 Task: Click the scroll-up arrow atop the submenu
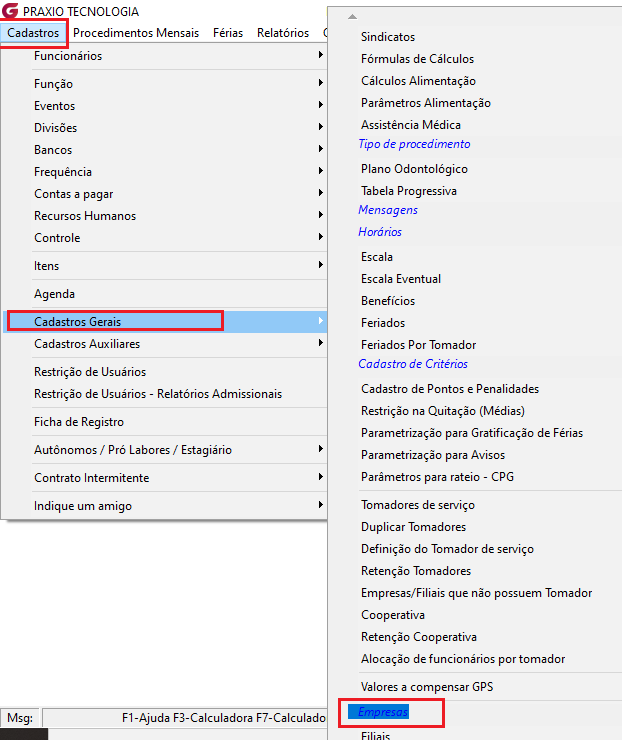pos(352,17)
